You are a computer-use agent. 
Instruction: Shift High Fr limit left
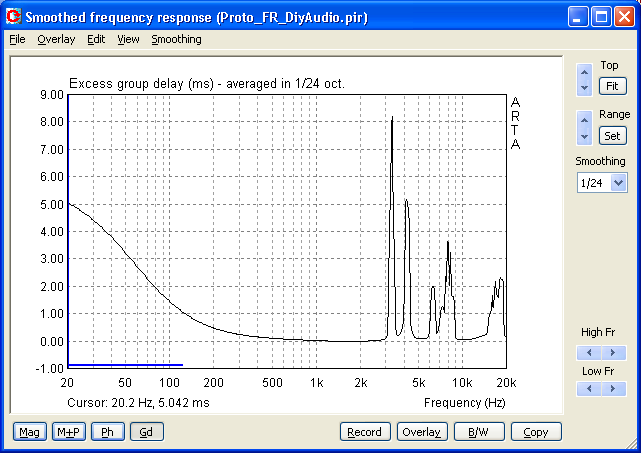pos(589,352)
